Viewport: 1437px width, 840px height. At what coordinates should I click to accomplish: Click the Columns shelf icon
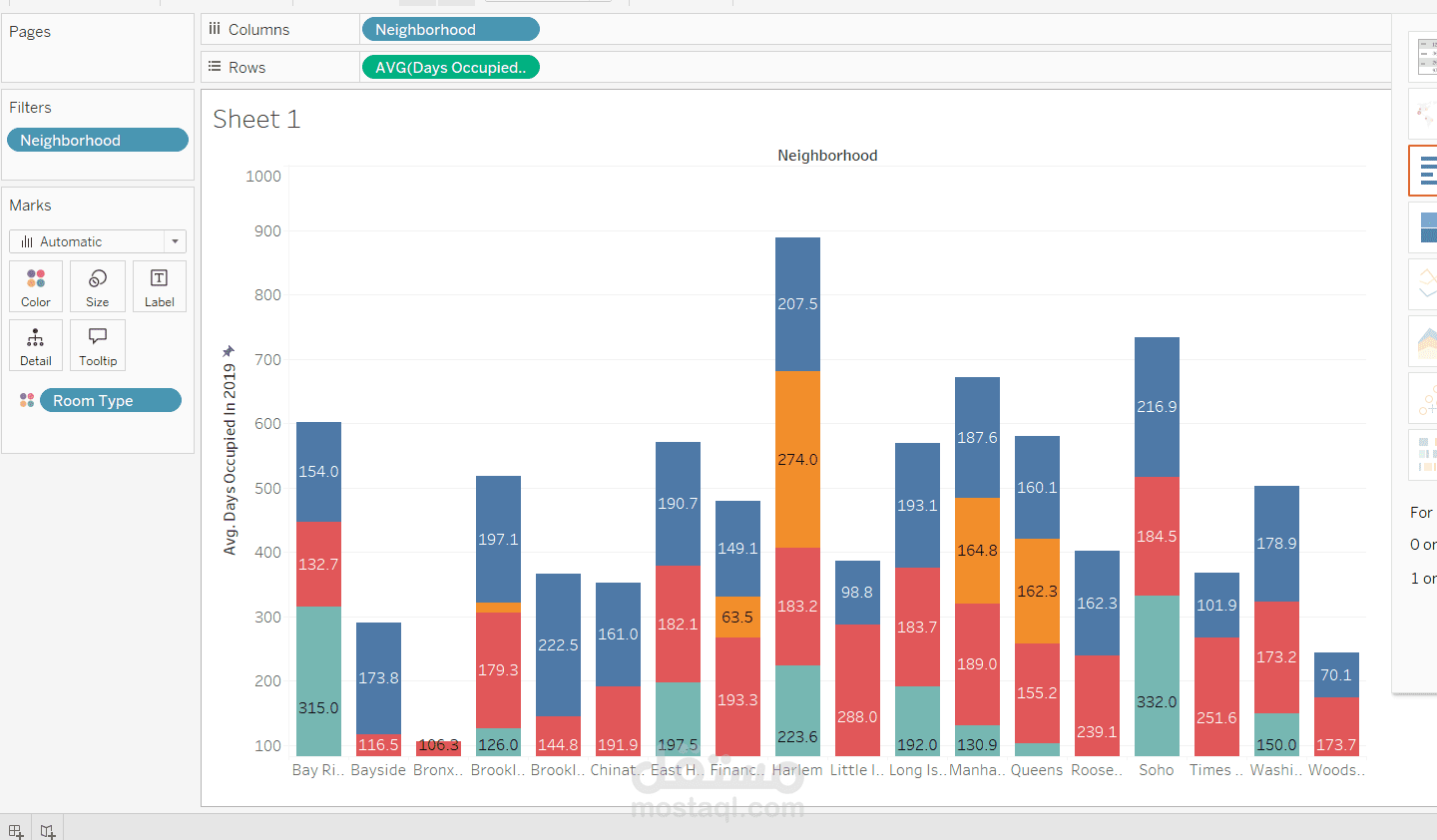pos(215,29)
